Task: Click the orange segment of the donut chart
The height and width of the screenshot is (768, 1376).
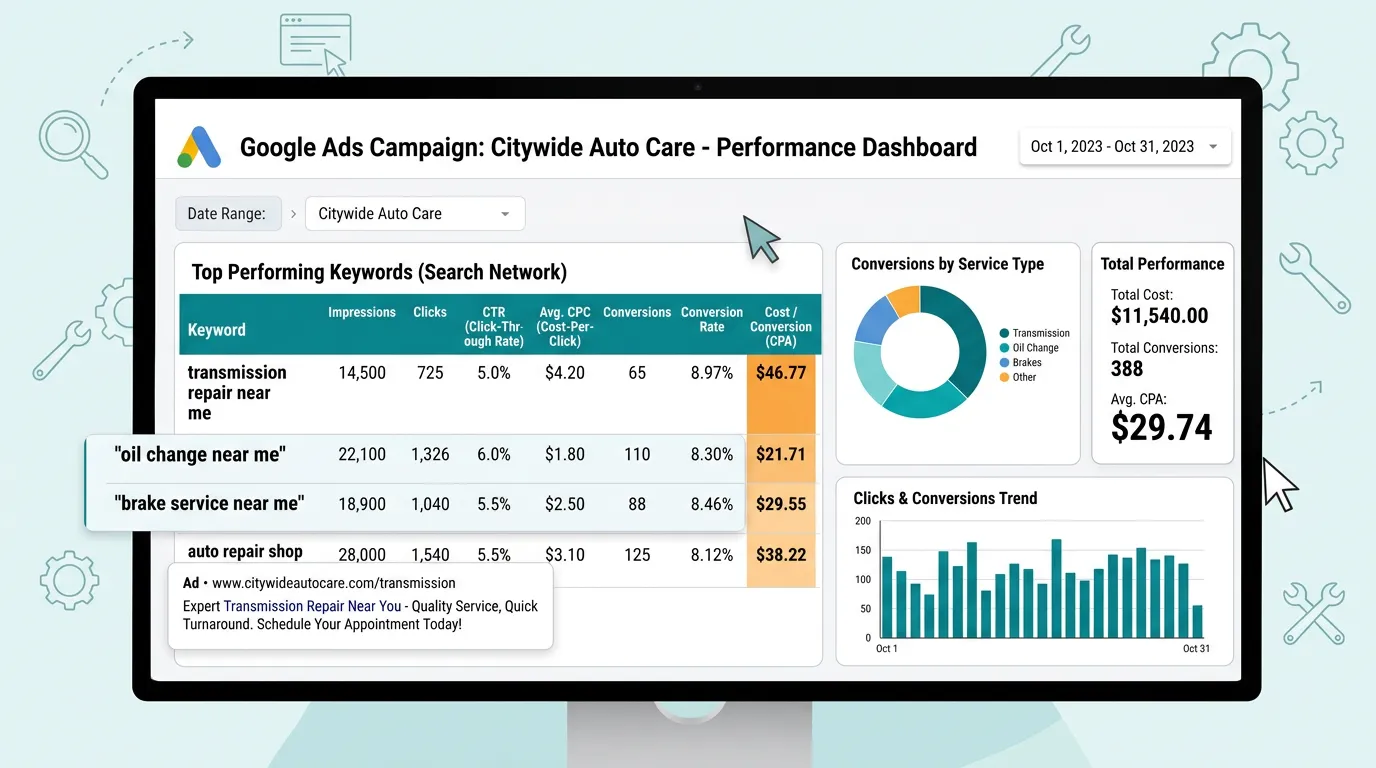Action: pos(904,299)
